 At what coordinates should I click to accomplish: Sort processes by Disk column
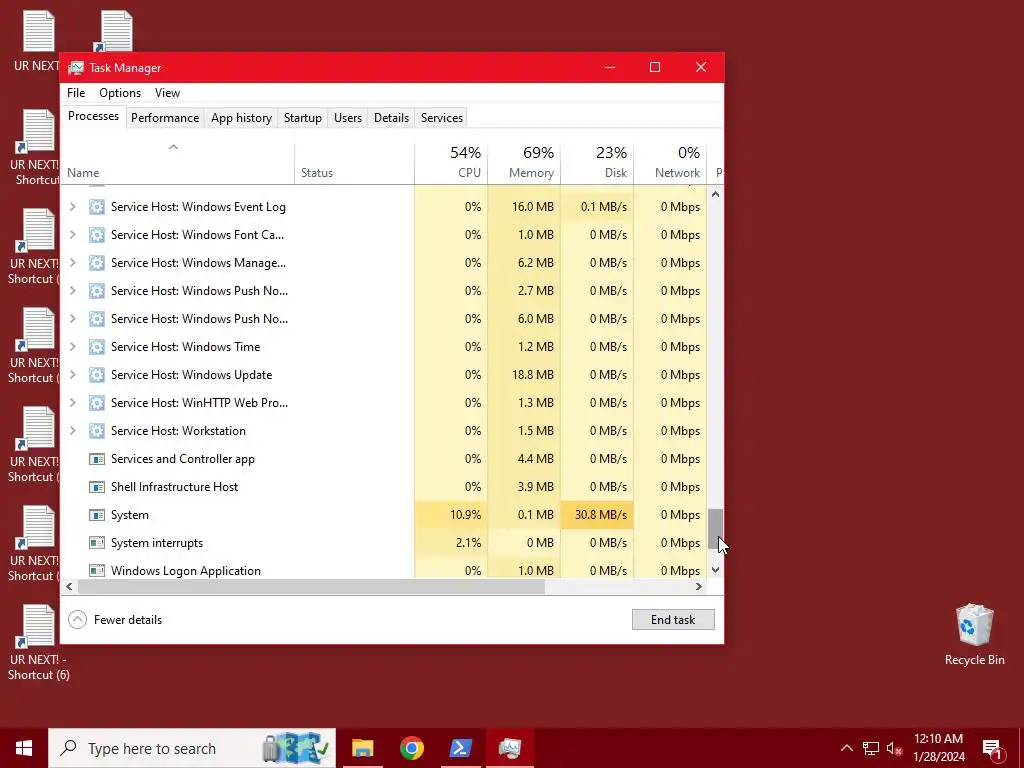point(598,163)
